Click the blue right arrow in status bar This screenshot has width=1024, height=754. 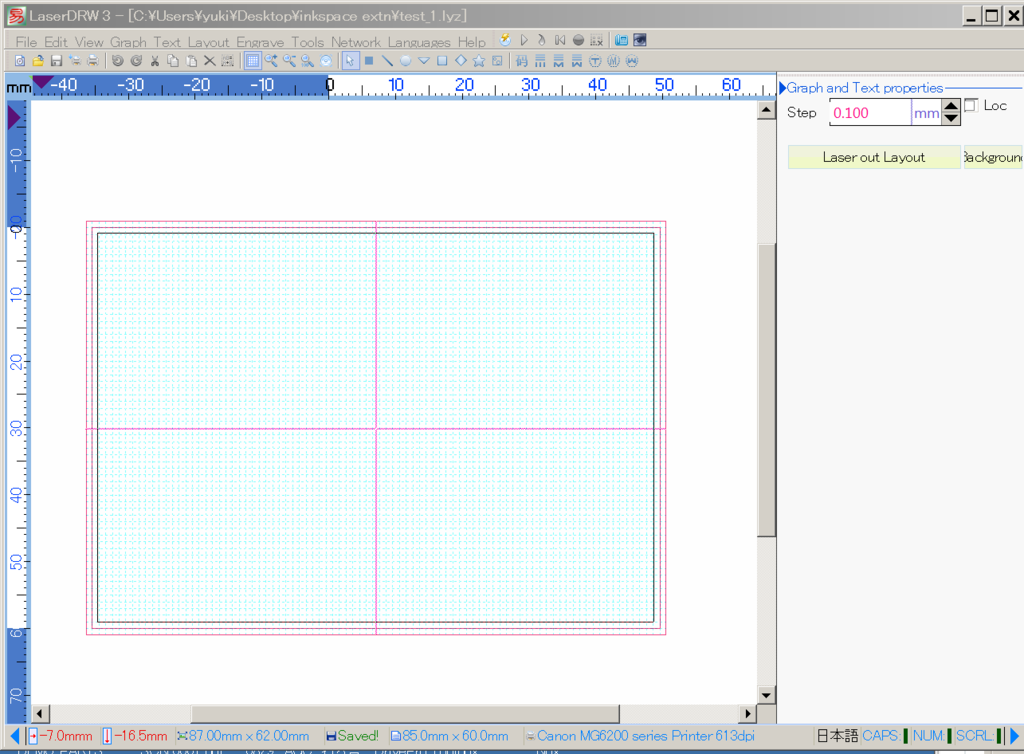[x=1014, y=736]
